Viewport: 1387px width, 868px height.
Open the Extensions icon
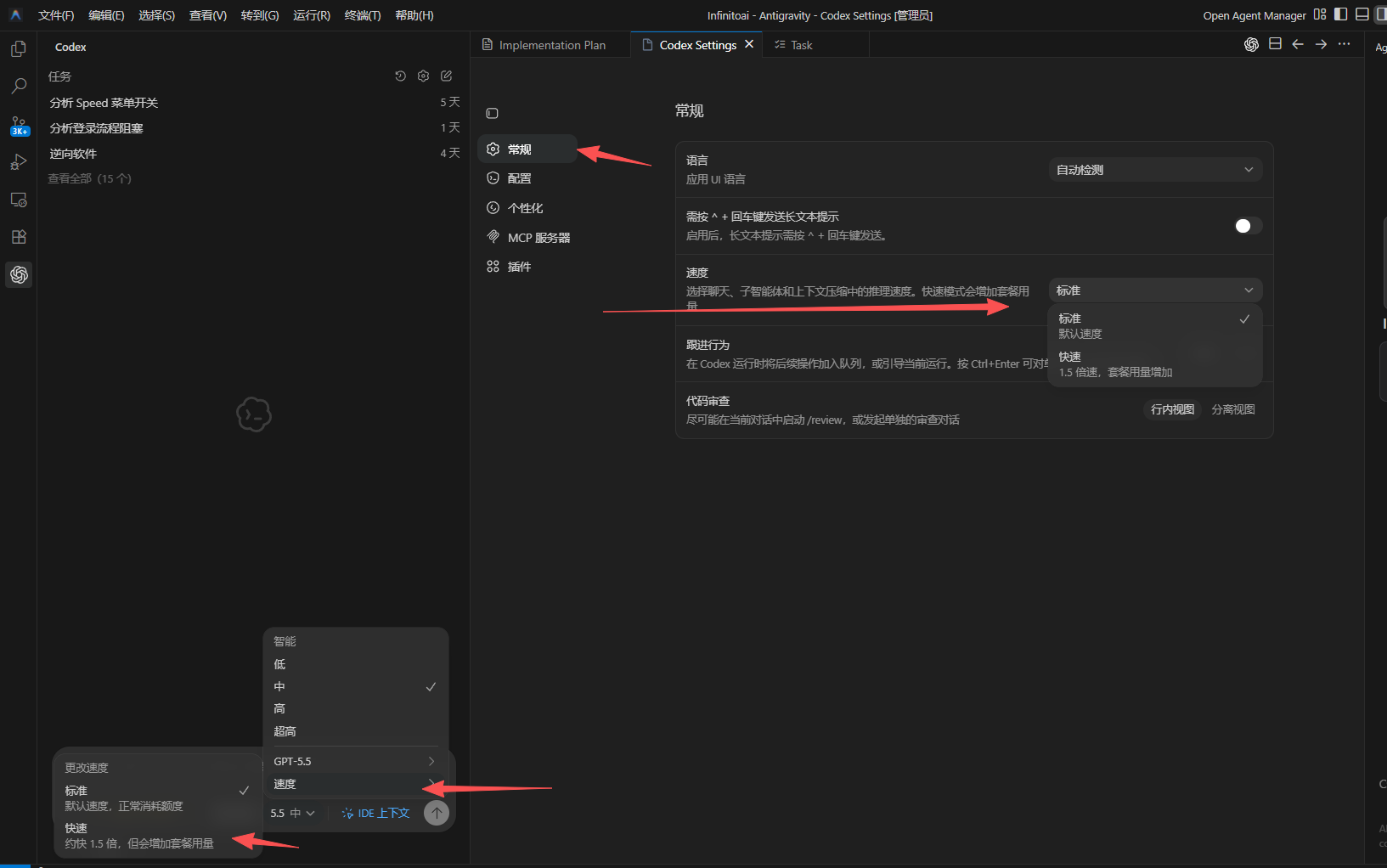click(19, 237)
